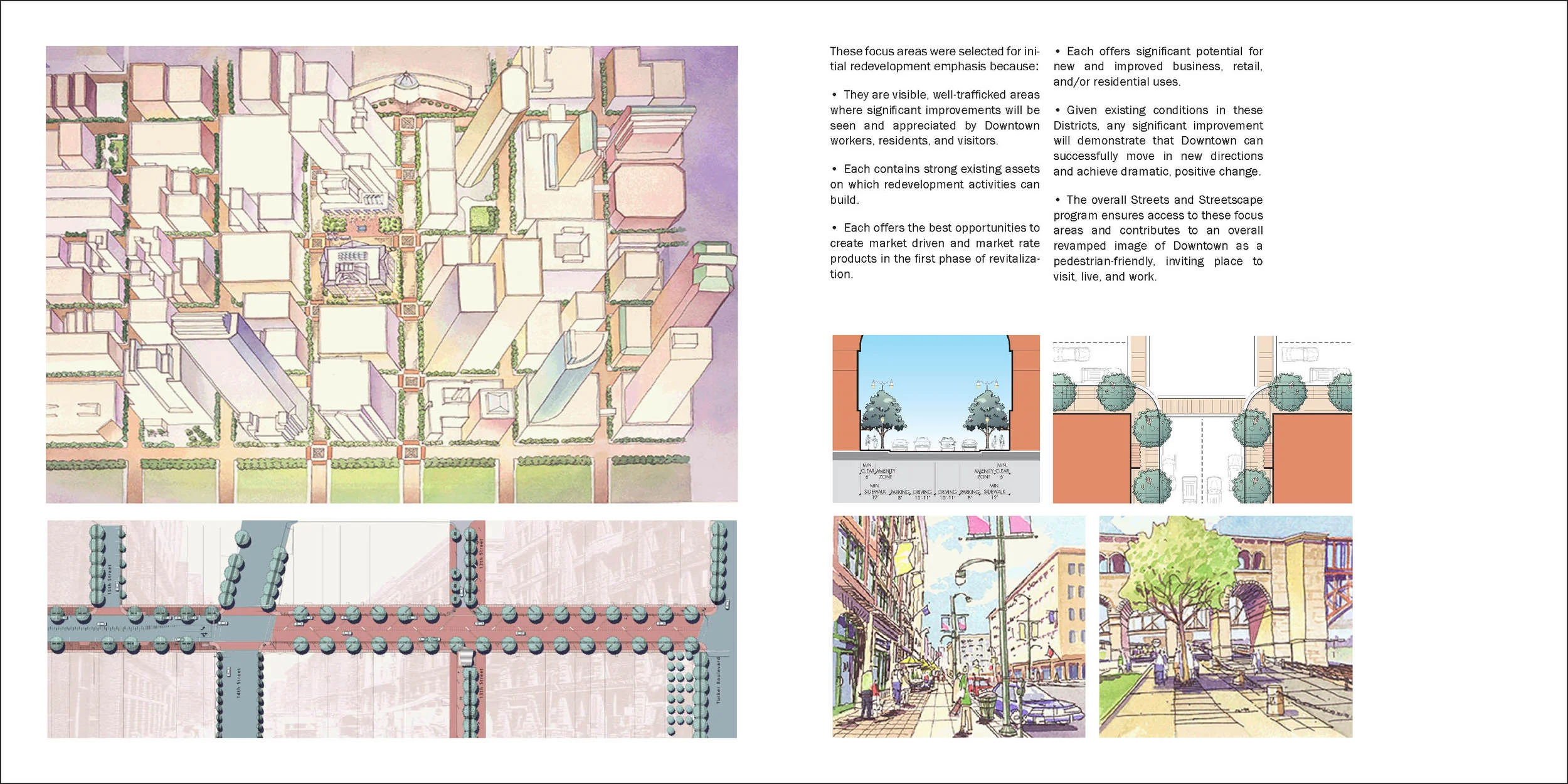Image resolution: width=1568 pixels, height=784 pixels.
Task: Select the "Given existing conditions in these" bullet
Action: [x=1158, y=140]
